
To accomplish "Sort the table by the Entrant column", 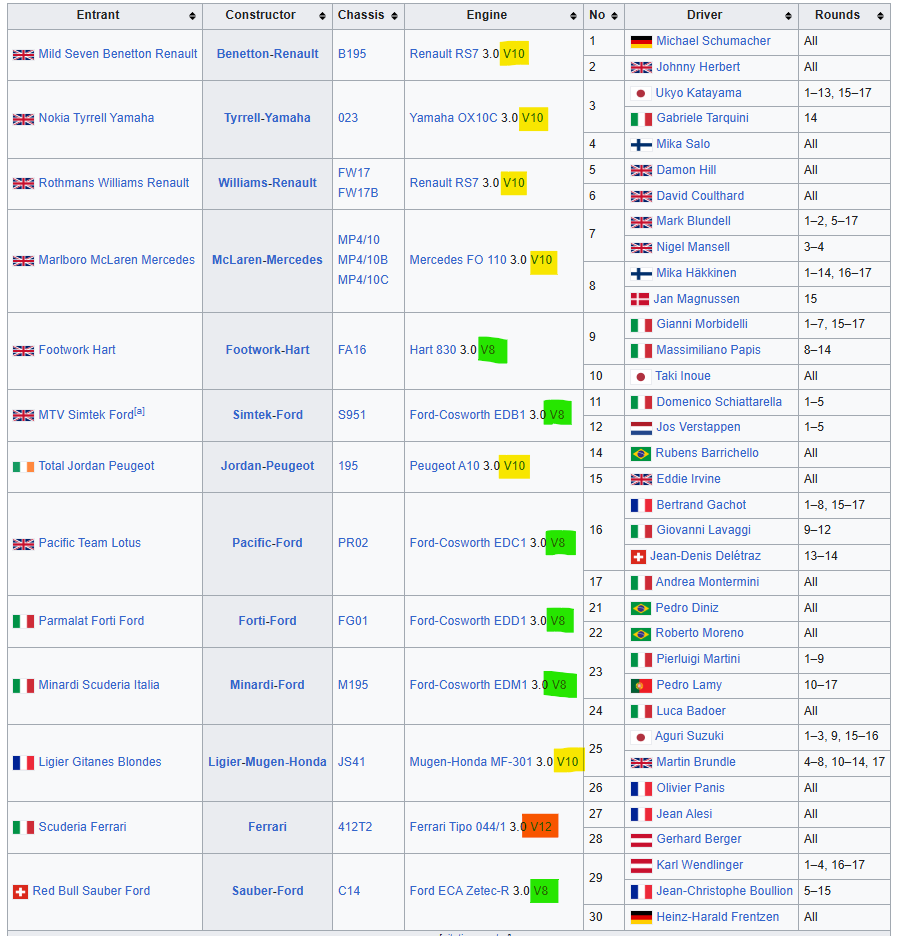I will point(192,16).
